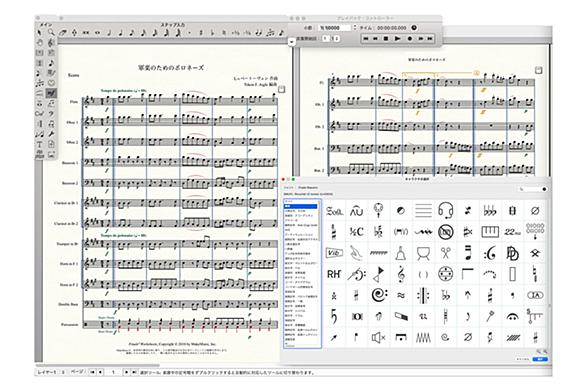This screenshot has height=389, width=586.
Task: Activate the highlighted Expression tool (mf)
Action: 51,93
